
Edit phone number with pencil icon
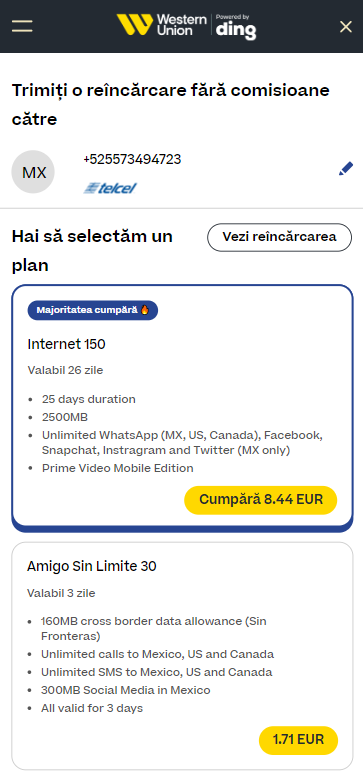[x=346, y=169]
